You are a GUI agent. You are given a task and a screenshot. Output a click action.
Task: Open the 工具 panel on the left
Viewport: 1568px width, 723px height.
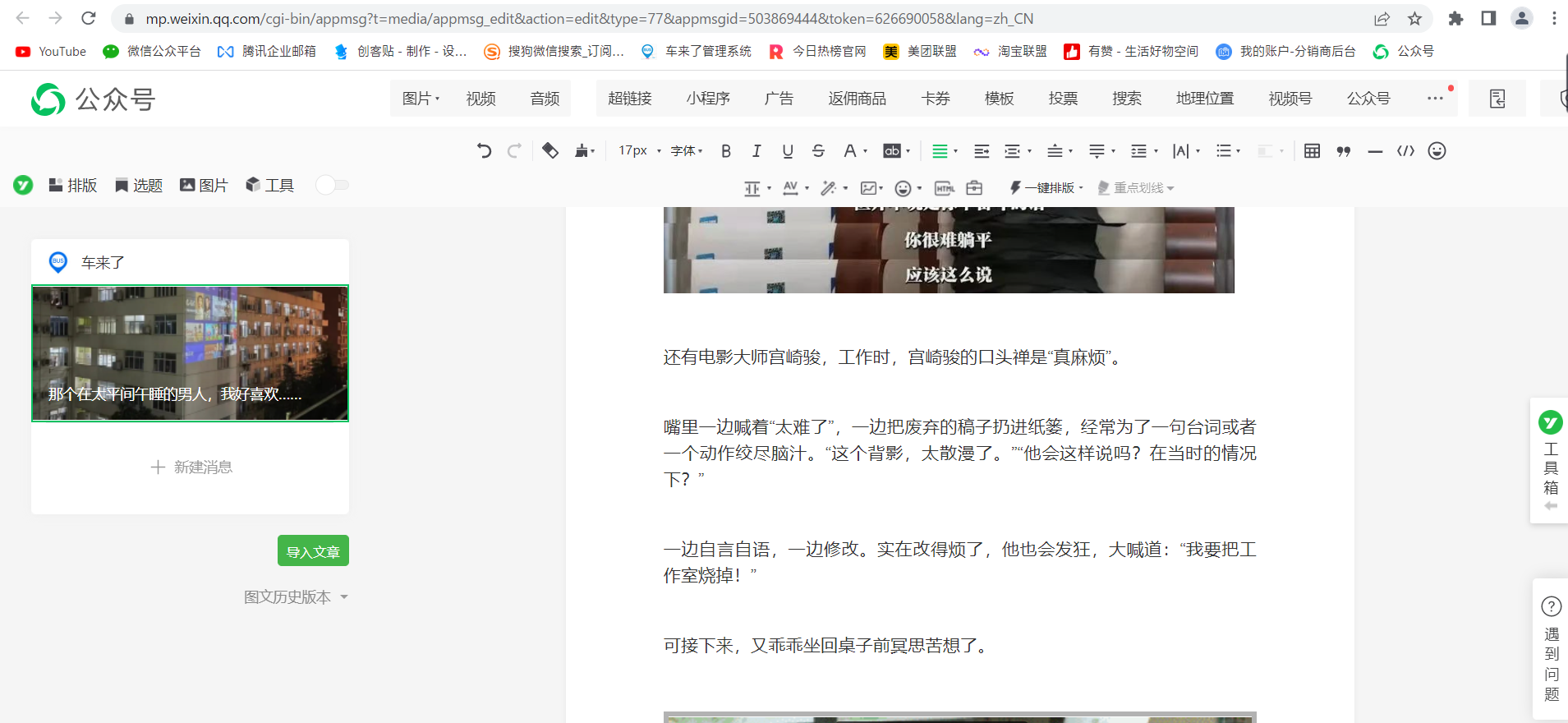[x=270, y=185]
